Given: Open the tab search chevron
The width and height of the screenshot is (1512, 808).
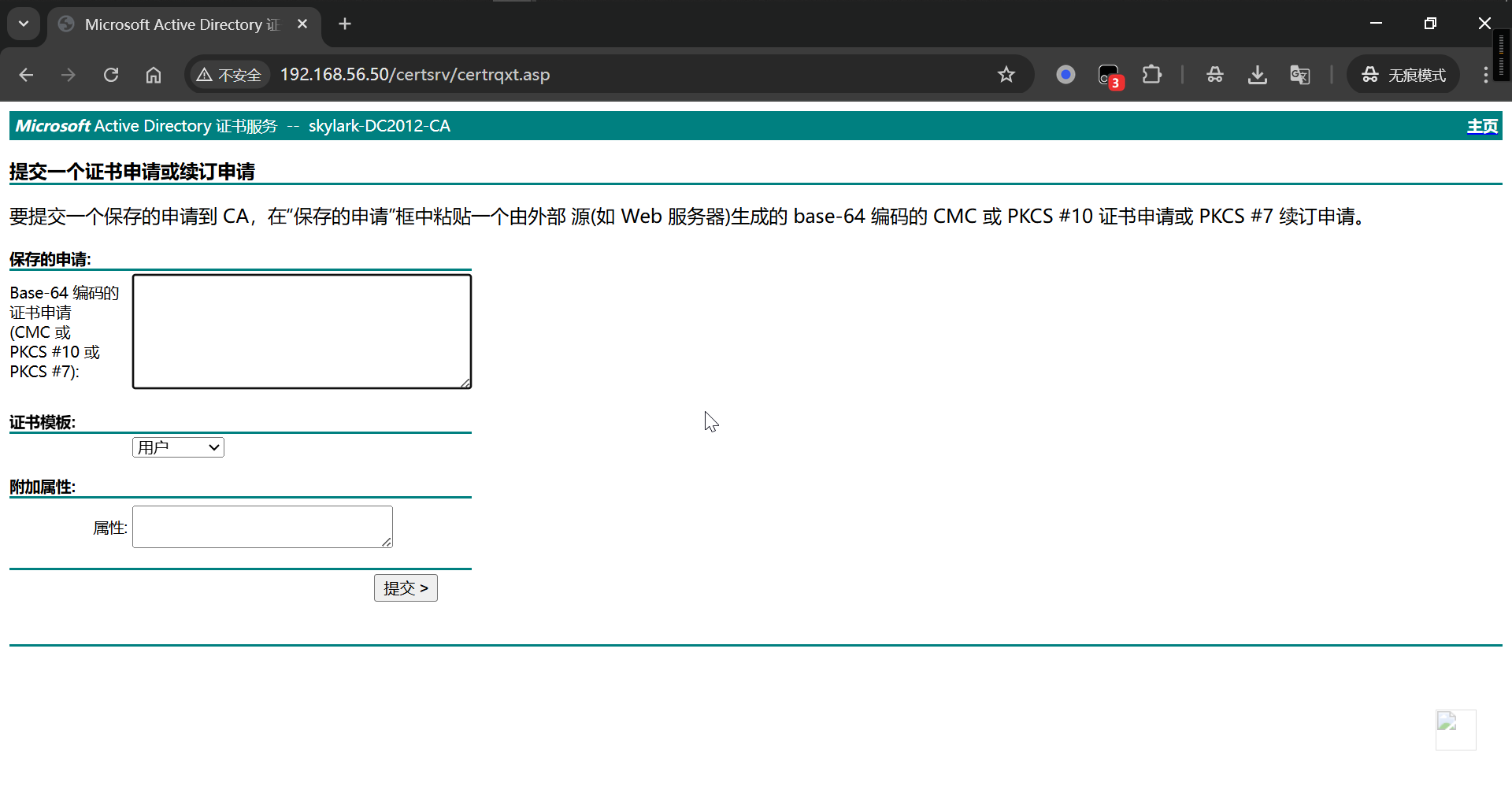Looking at the screenshot, I should (x=24, y=24).
